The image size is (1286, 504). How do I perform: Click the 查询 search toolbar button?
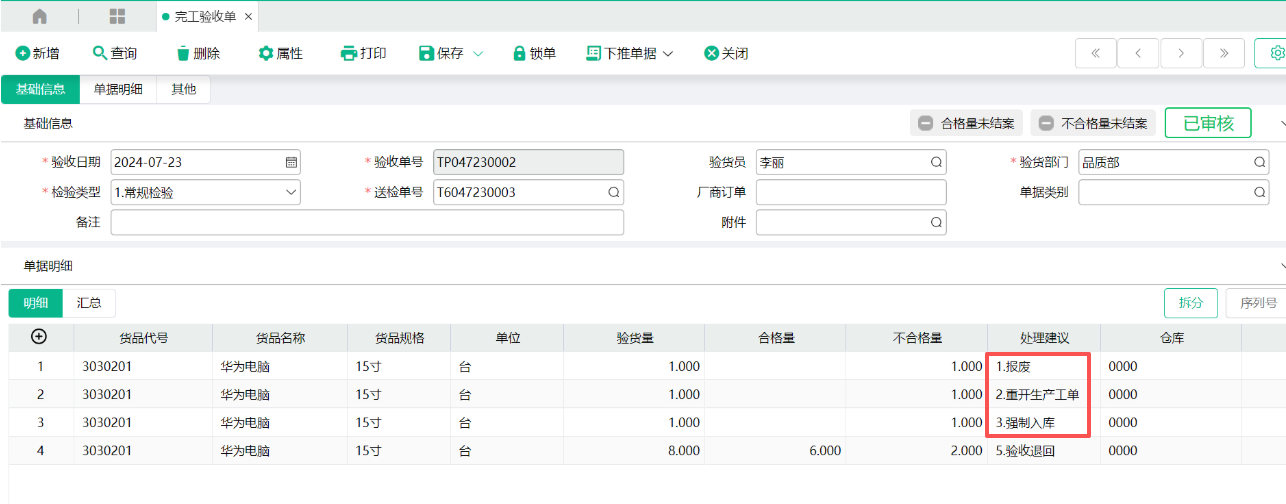click(x=114, y=53)
